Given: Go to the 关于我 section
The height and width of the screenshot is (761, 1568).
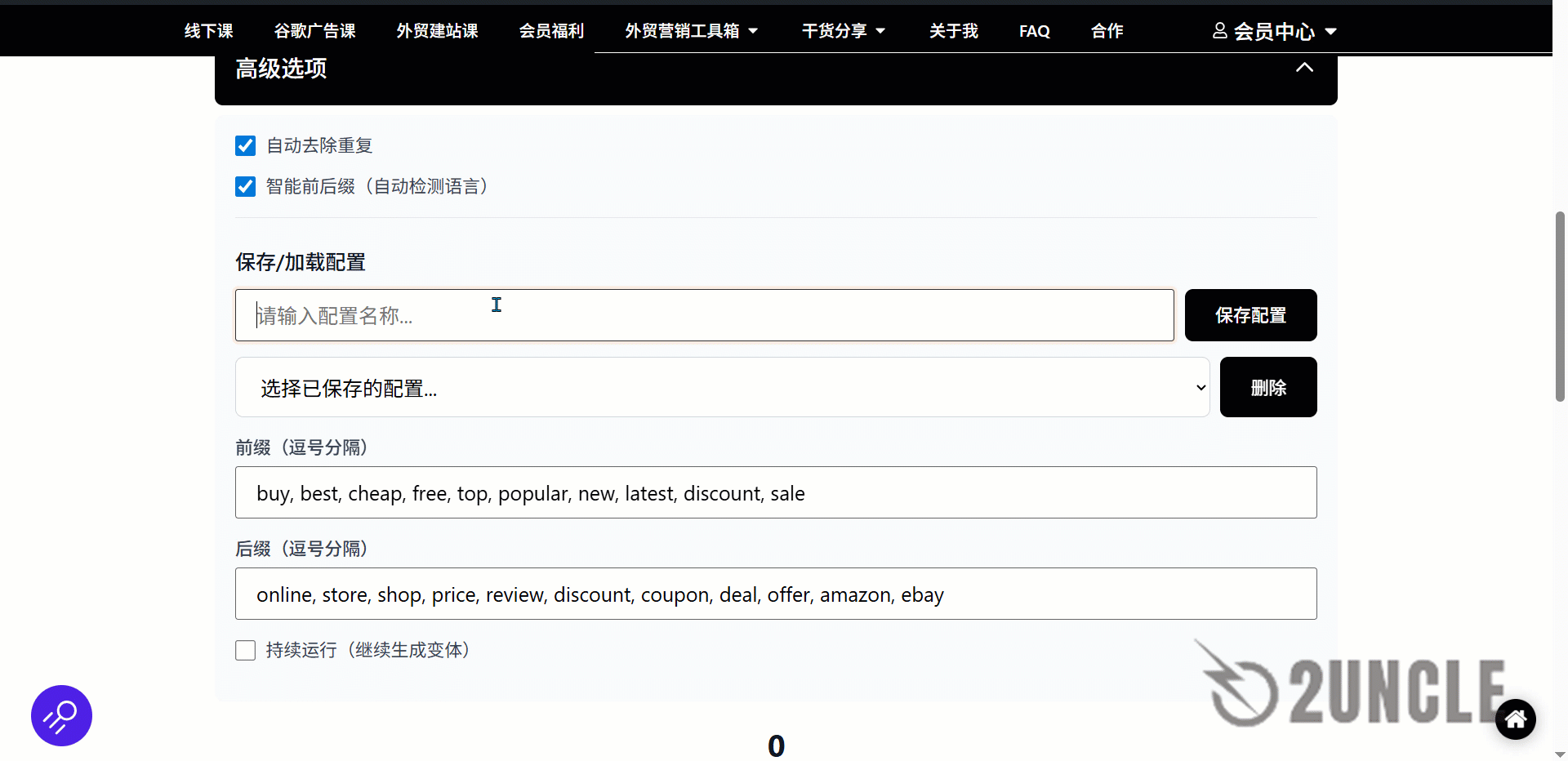Looking at the screenshot, I should point(953,30).
